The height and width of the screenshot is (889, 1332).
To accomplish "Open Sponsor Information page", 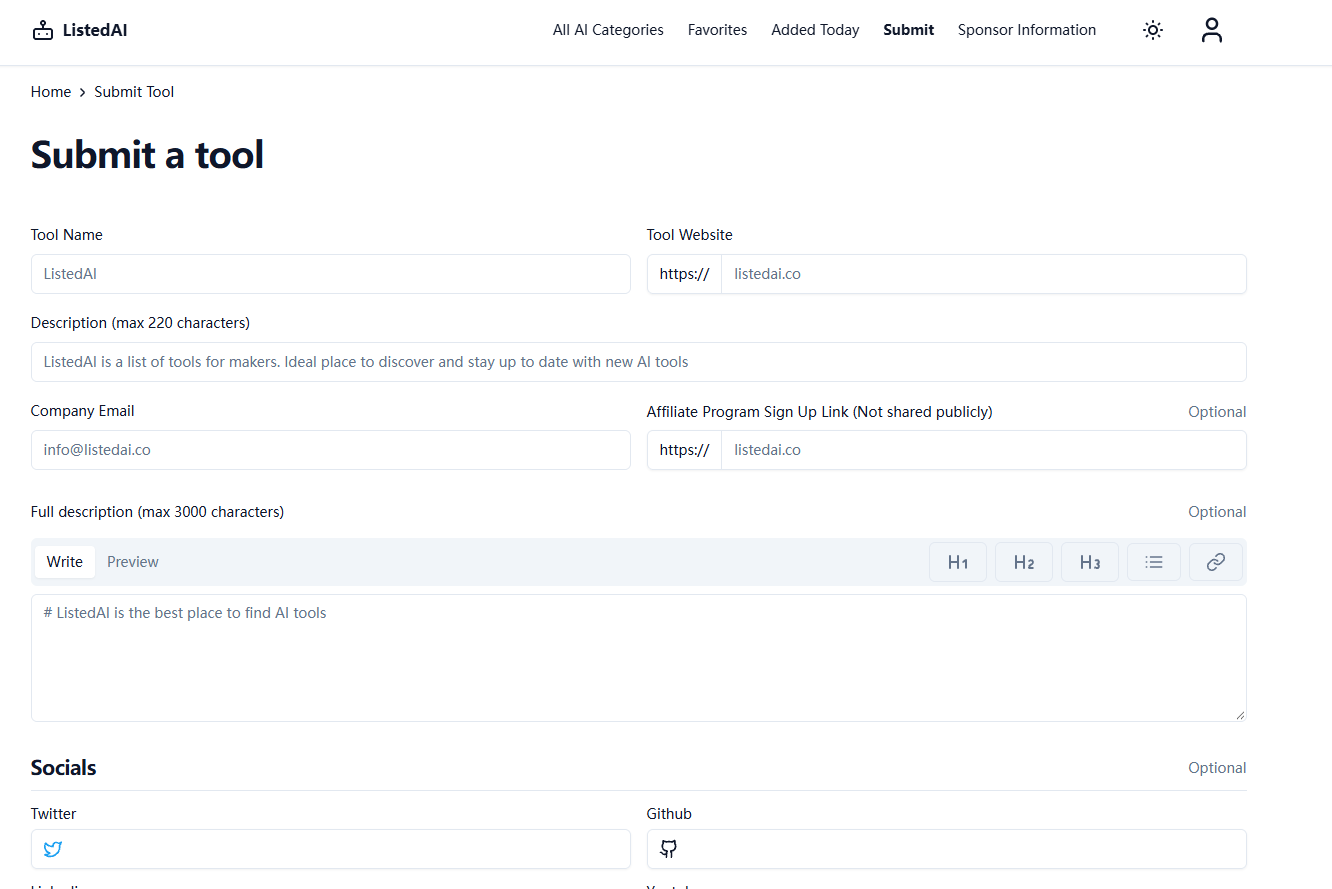I will (x=1027, y=30).
